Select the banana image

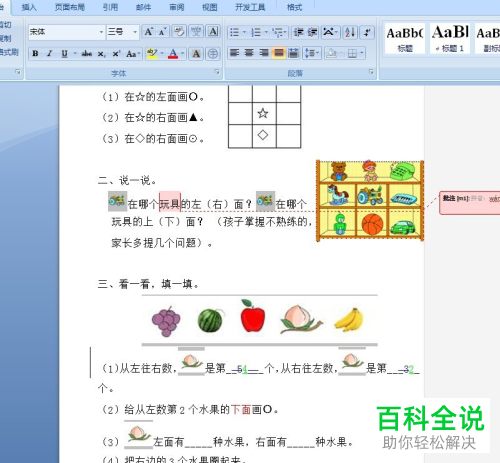point(348,320)
